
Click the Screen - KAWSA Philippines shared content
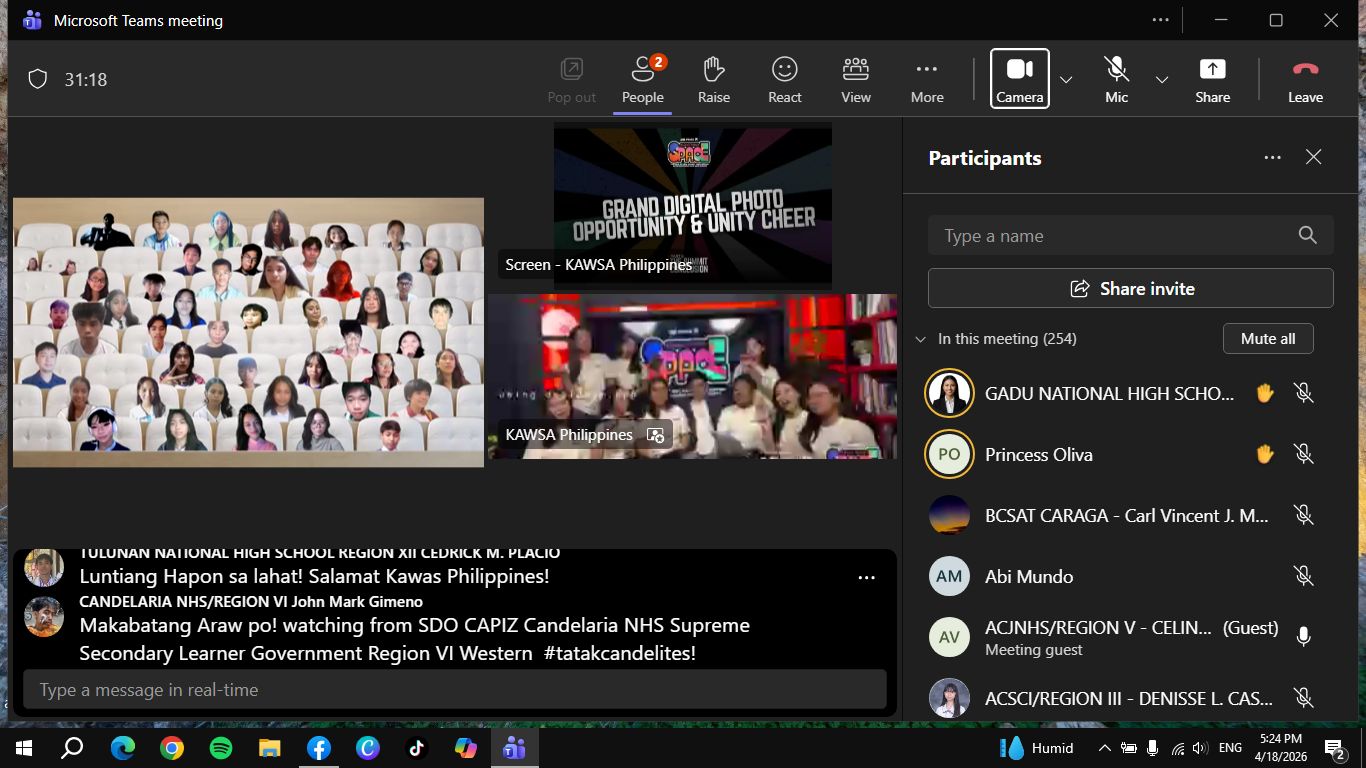pos(693,206)
